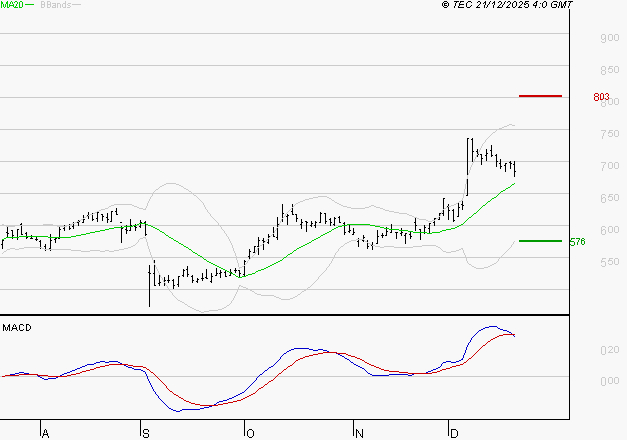Click the A month marker on timeline

(x=45, y=434)
